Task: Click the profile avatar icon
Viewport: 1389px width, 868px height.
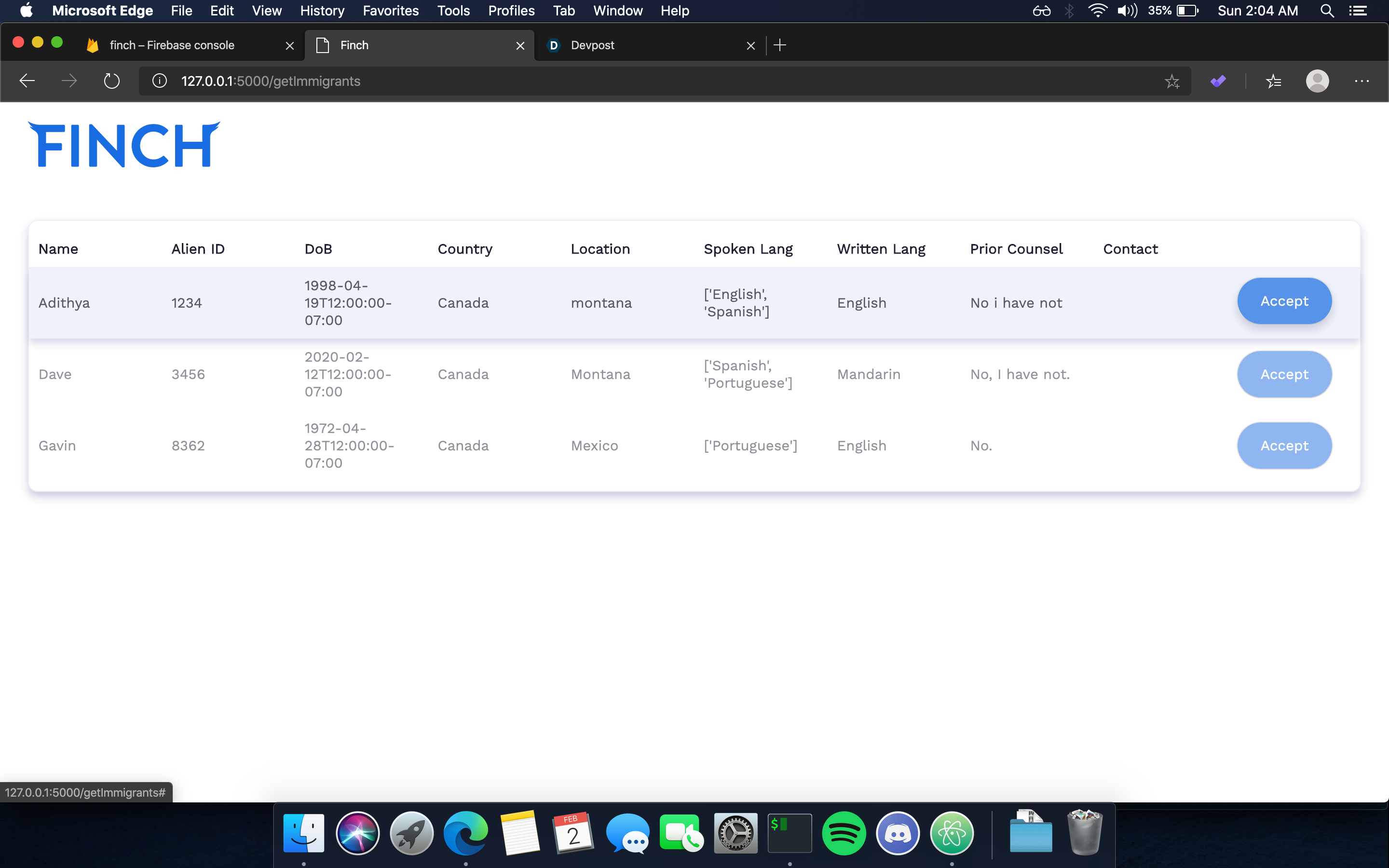Action: click(x=1317, y=81)
